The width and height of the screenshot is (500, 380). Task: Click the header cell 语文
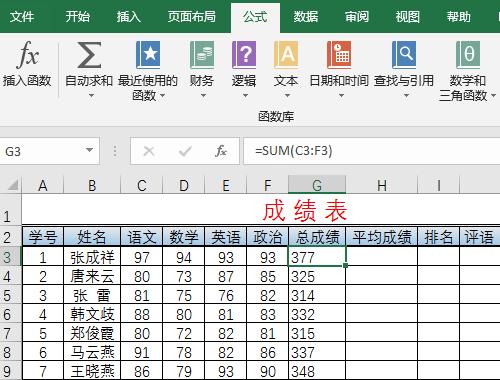coord(142,237)
